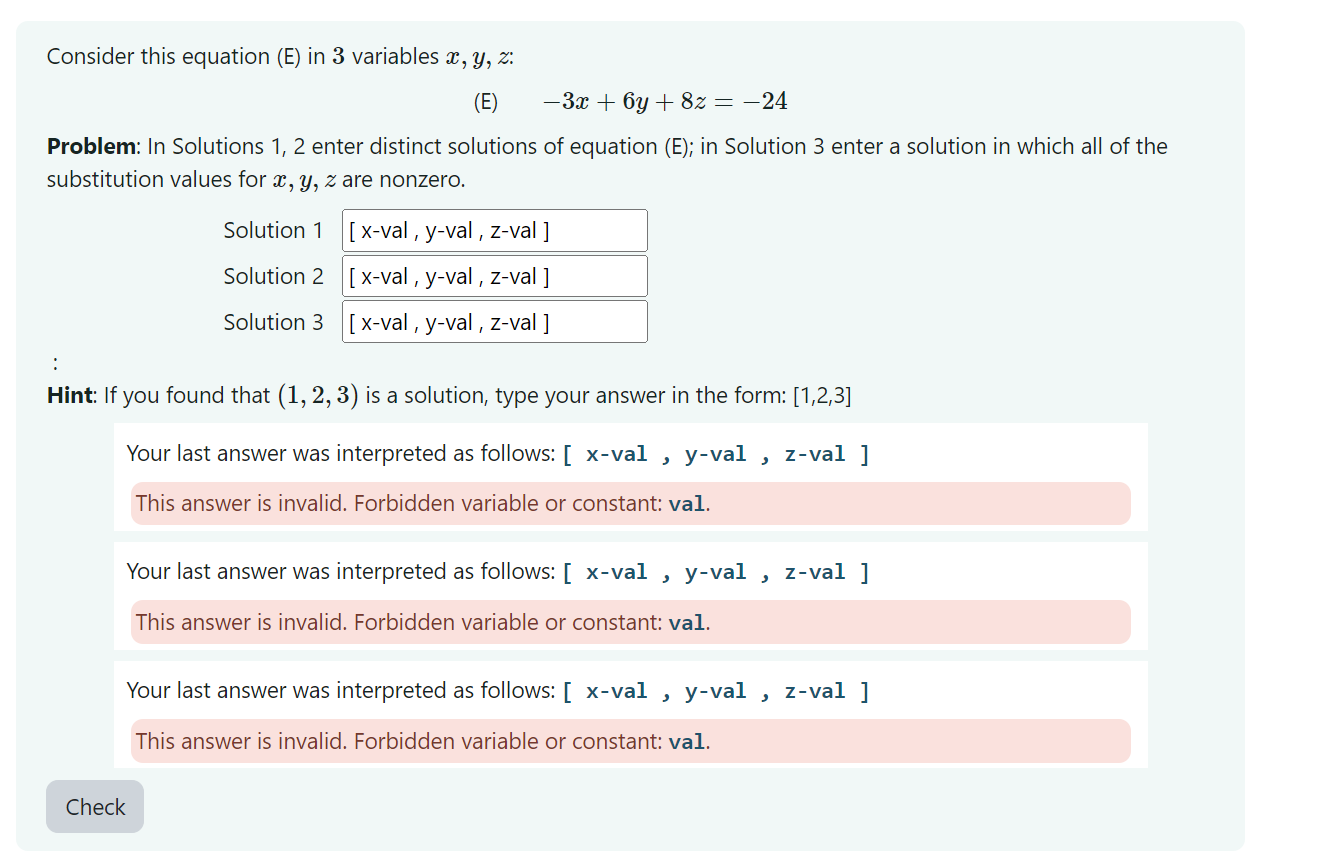The height and width of the screenshot is (865, 1322).
Task: Click the Solution 3 row label
Action: pyautogui.click(x=273, y=322)
